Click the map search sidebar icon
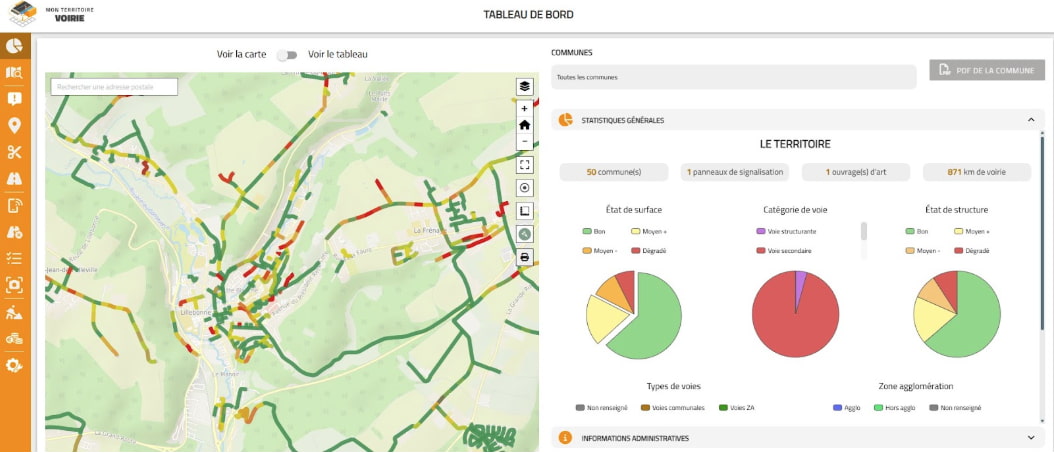 pos(14,73)
